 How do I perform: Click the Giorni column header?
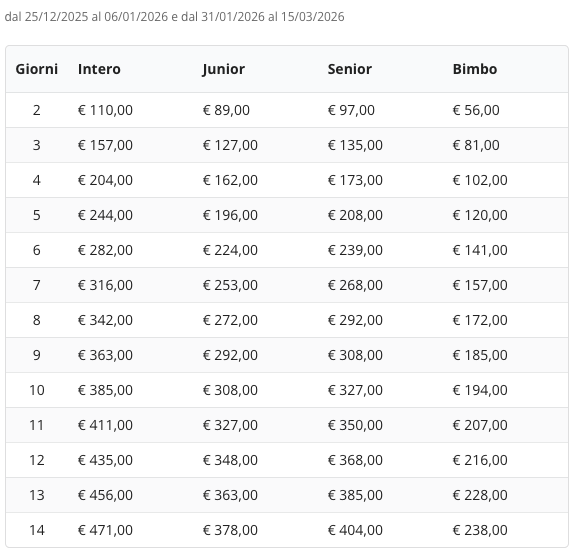click(36, 69)
